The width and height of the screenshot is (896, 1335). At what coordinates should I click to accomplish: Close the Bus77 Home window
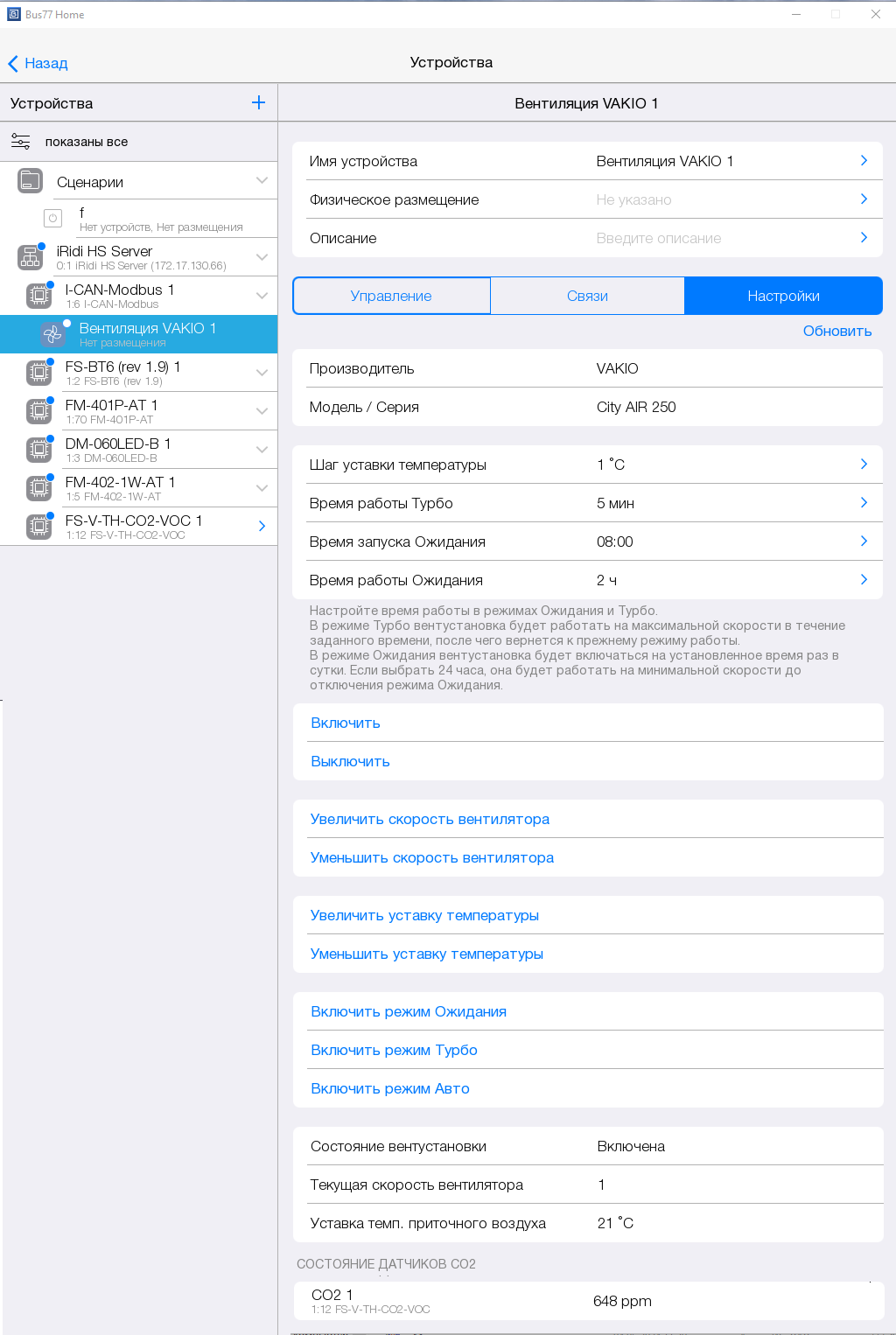coord(875,14)
